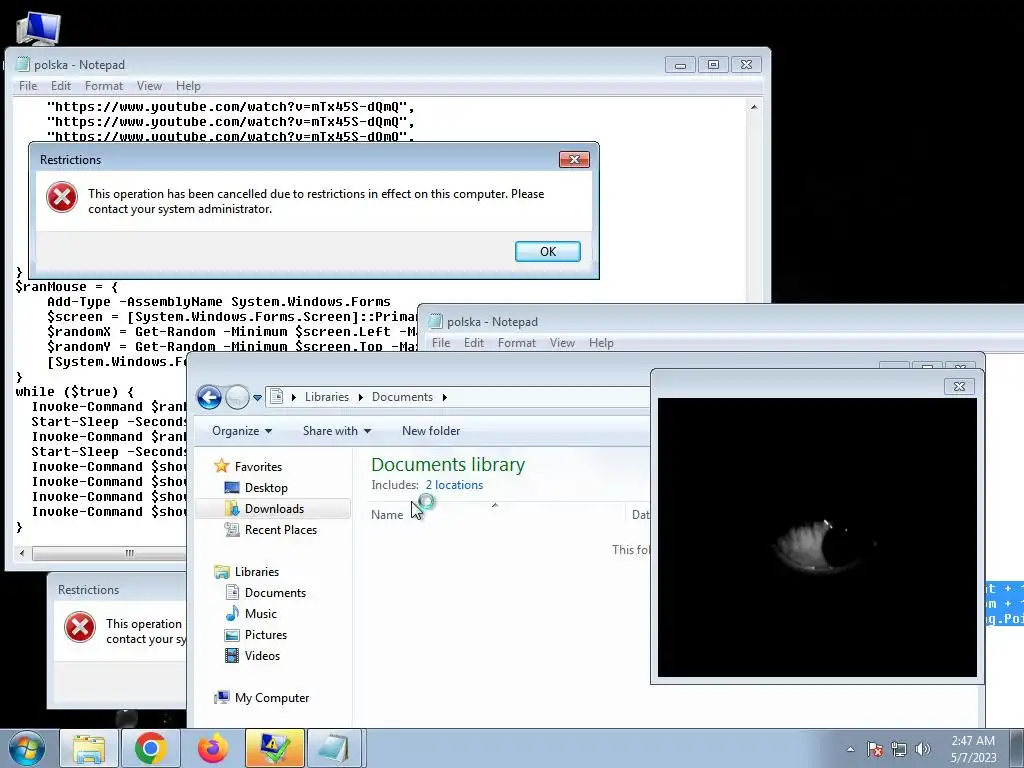Maximize the back polska Notepad window
This screenshot has width=1024, height=768.
click(x=713, y=65)
